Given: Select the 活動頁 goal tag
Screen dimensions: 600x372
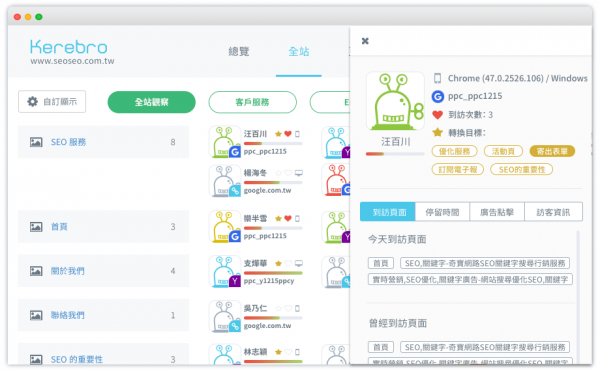Looking at the screenshot, I should coord(503,151).
